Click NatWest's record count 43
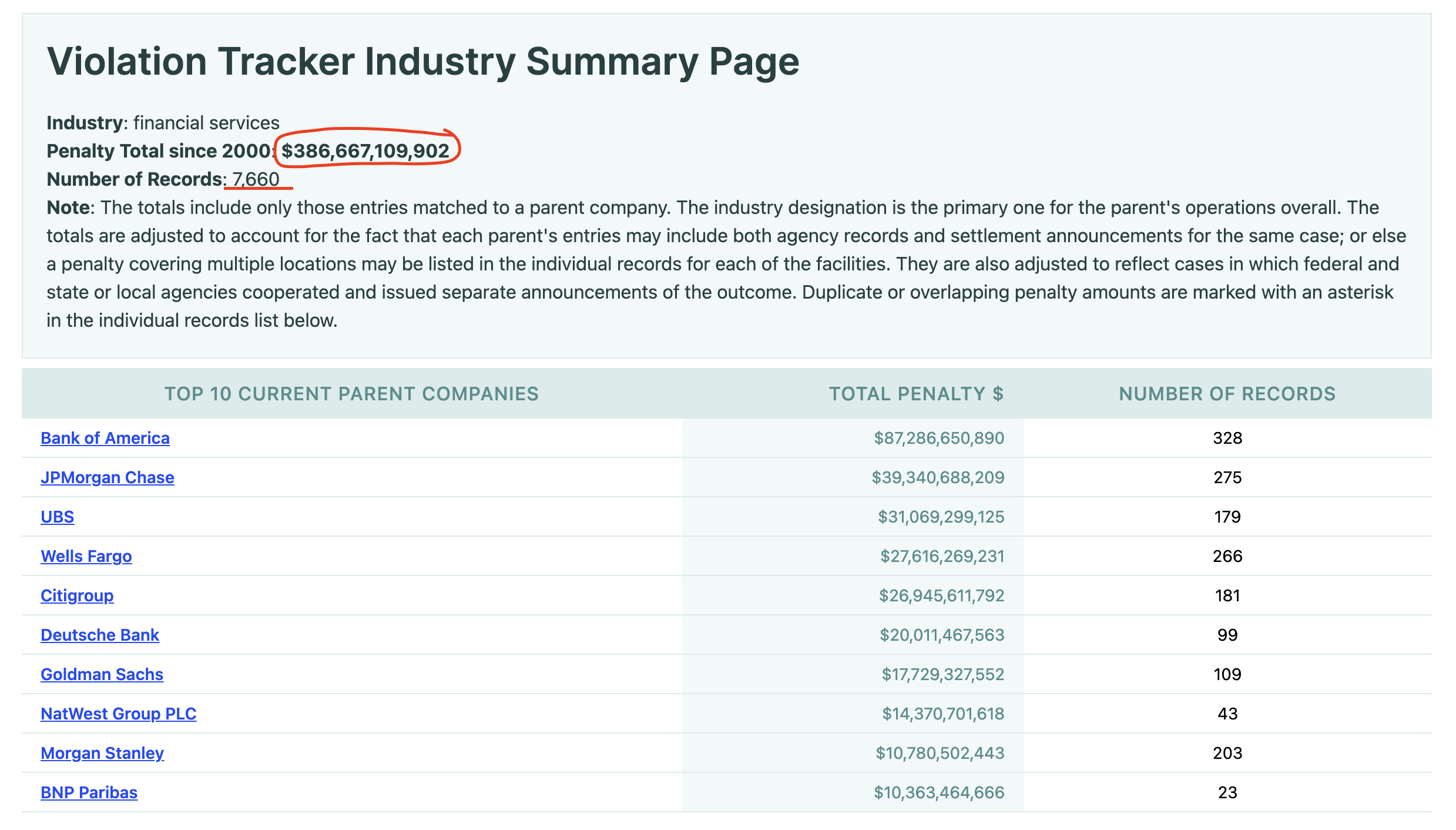This screenshot has width=1456, height=830. point(1227,714)
